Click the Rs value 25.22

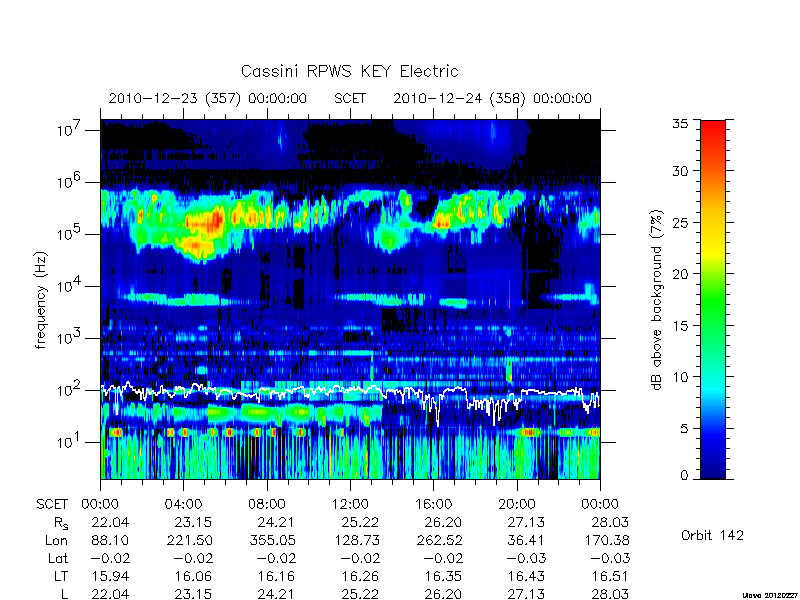360,522
